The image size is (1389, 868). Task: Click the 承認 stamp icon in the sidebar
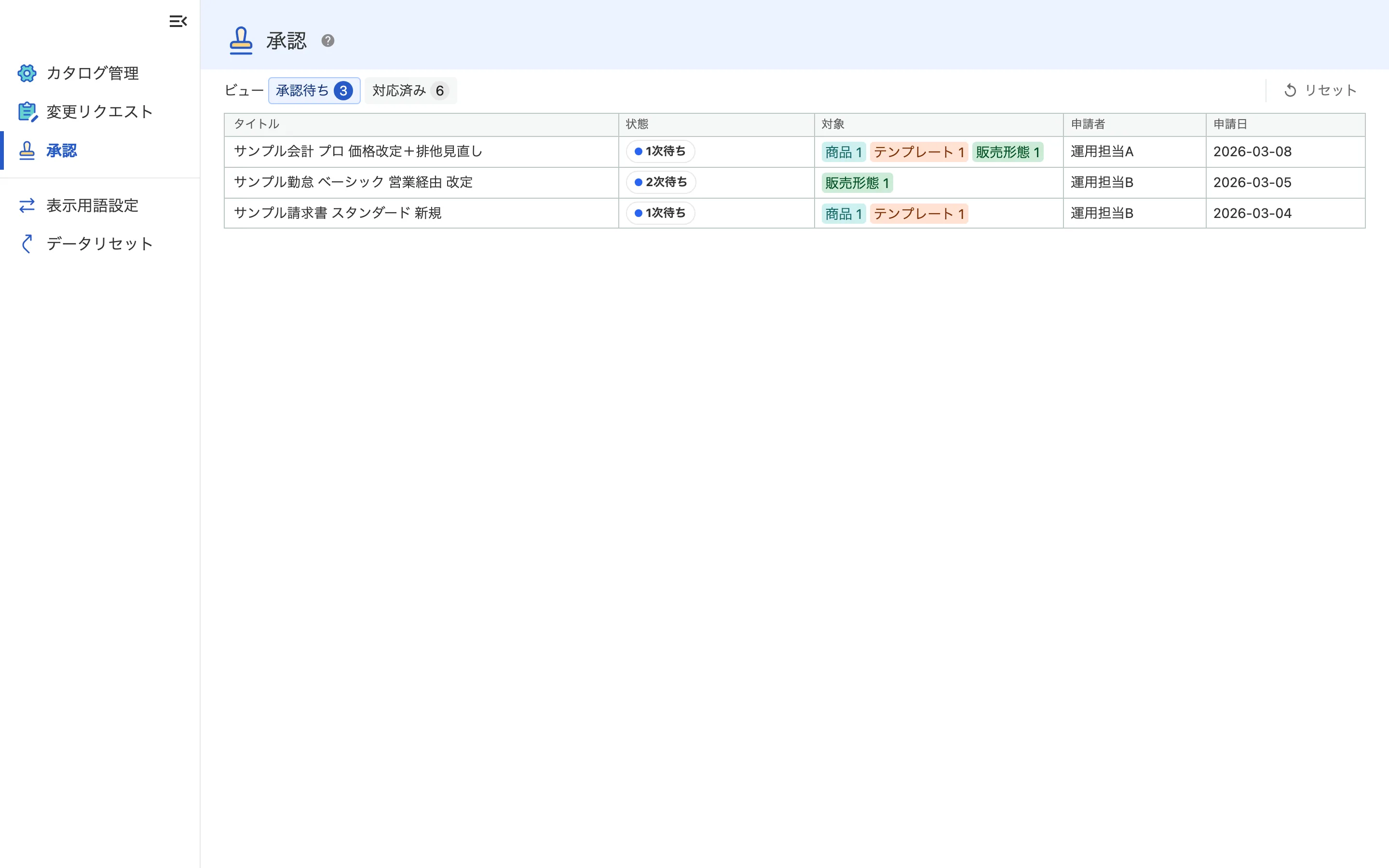27,150
